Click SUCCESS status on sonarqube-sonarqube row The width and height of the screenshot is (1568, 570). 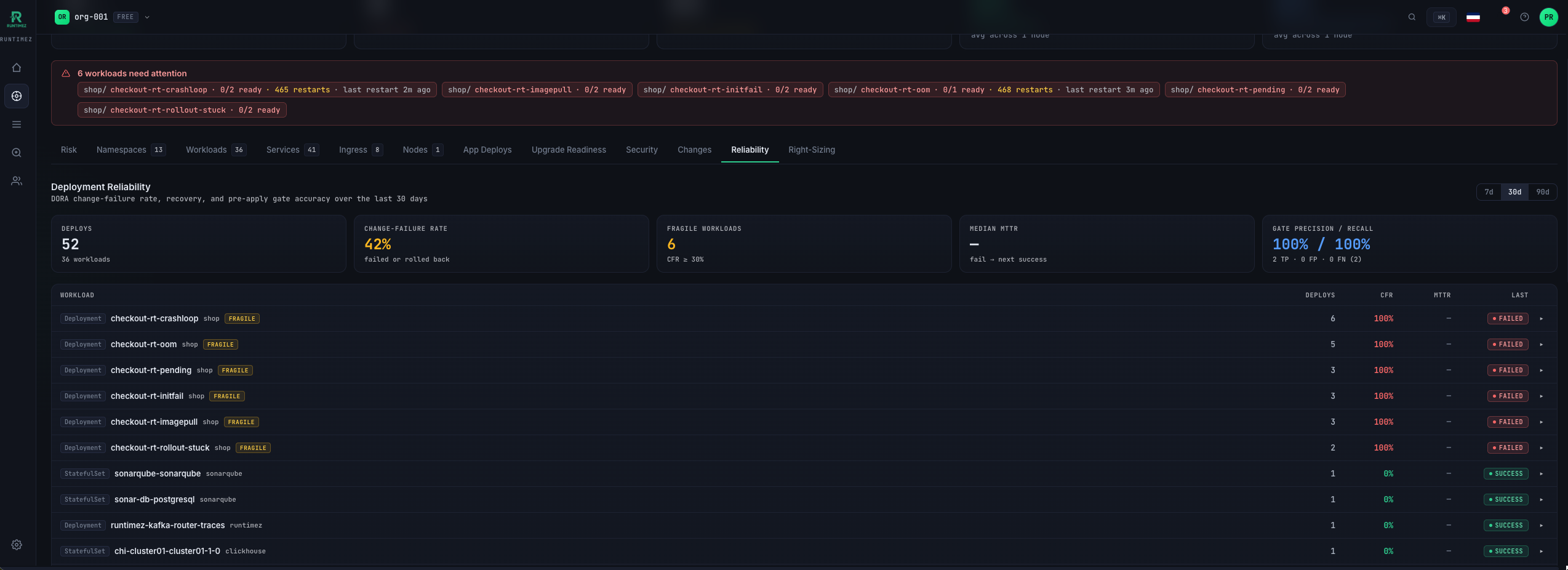pyautogui.click(x=1506, y=474)
